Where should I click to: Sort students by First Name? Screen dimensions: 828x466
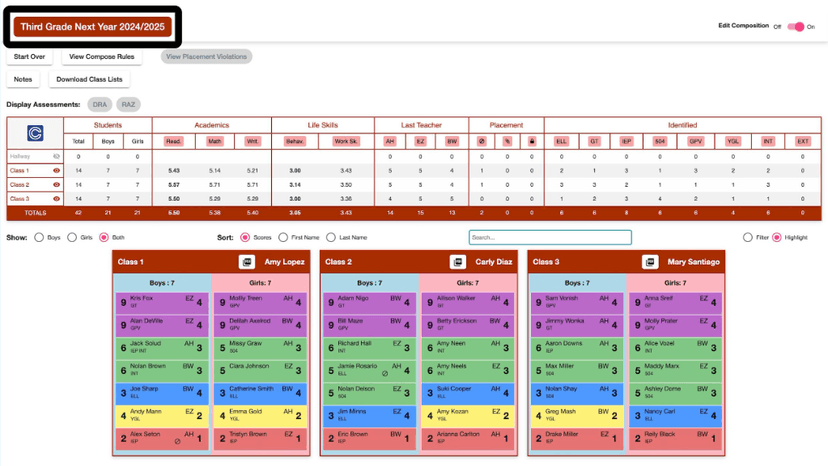[283, 237]
